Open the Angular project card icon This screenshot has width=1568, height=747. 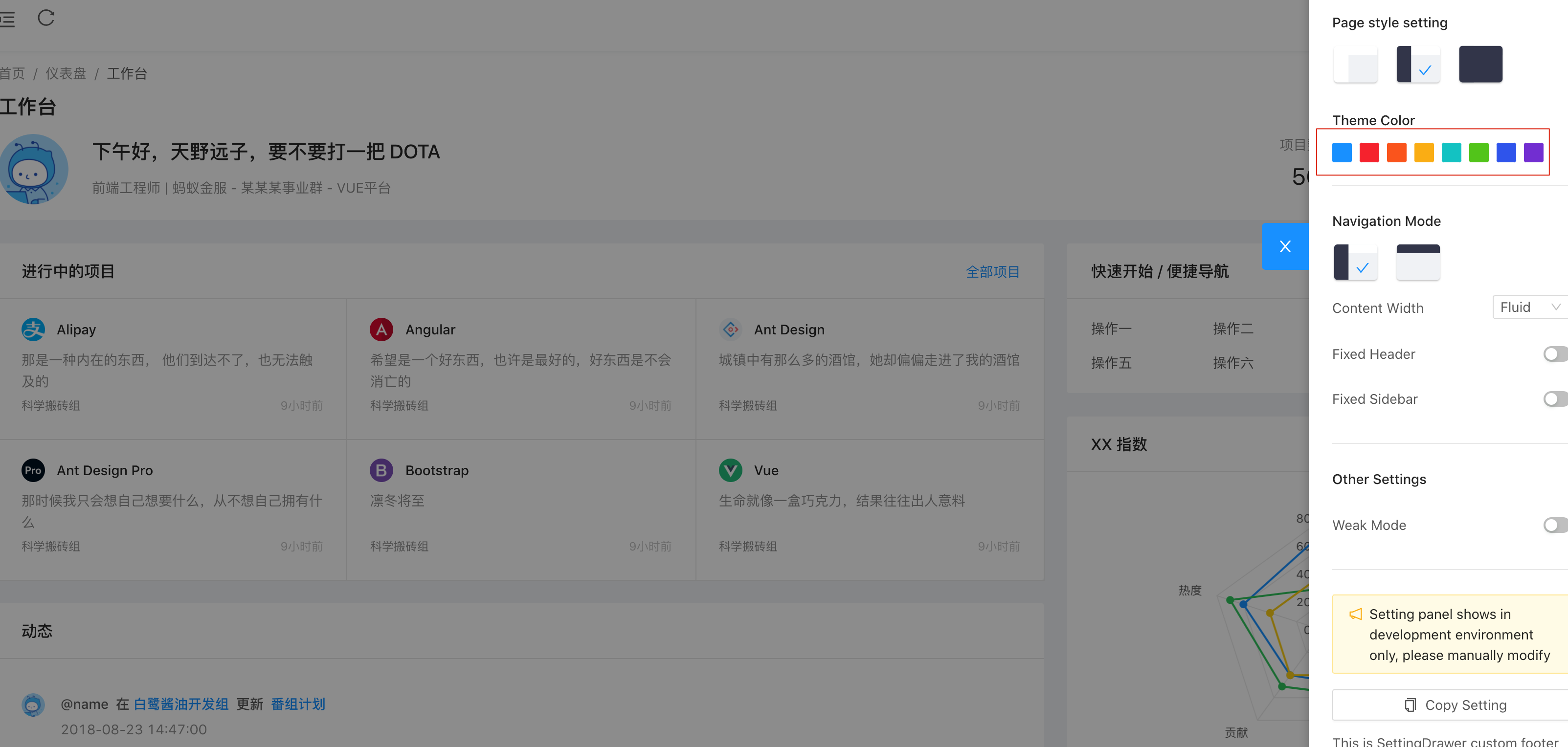[x=381, y=329]
